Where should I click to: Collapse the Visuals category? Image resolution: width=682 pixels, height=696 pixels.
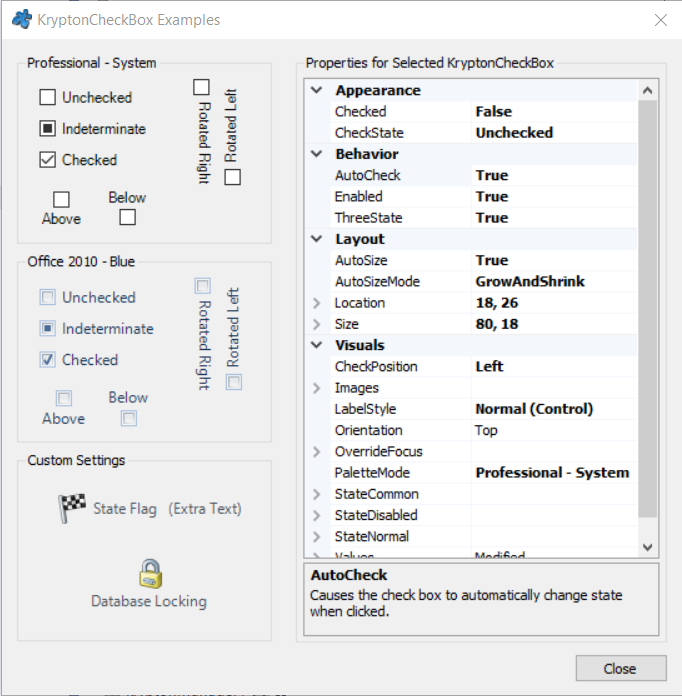coord(317,345)
